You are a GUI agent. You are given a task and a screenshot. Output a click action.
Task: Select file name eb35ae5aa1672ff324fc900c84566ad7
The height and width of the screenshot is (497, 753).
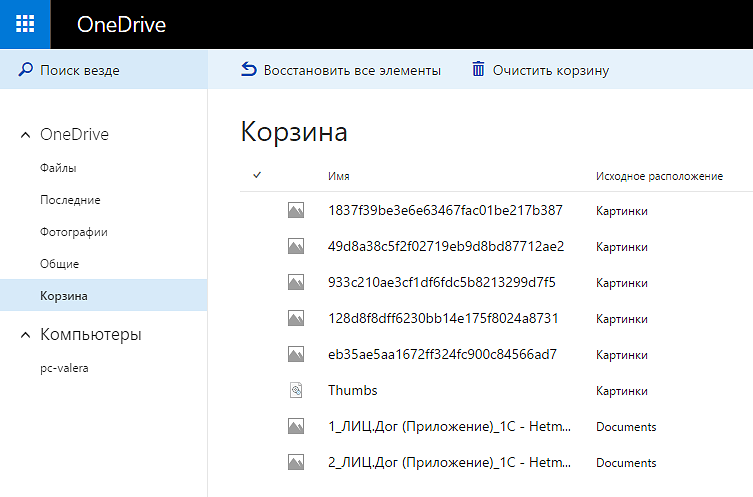442,354
